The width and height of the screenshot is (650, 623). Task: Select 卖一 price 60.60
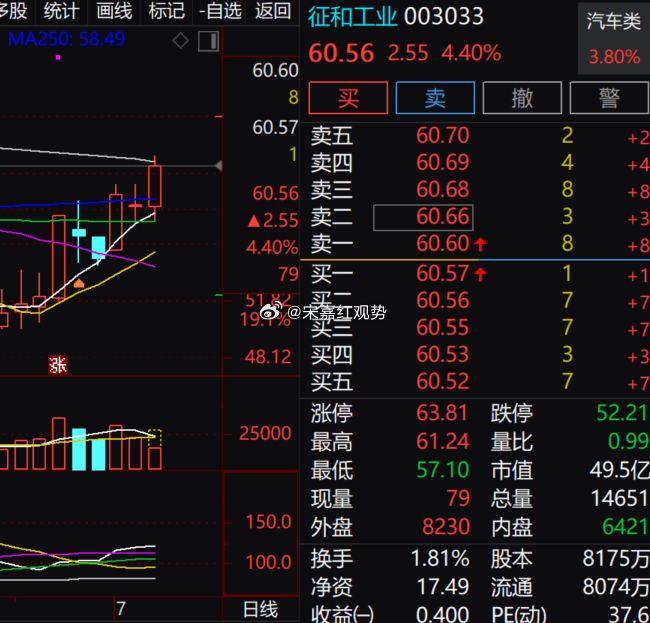click(x=442, y=244)
